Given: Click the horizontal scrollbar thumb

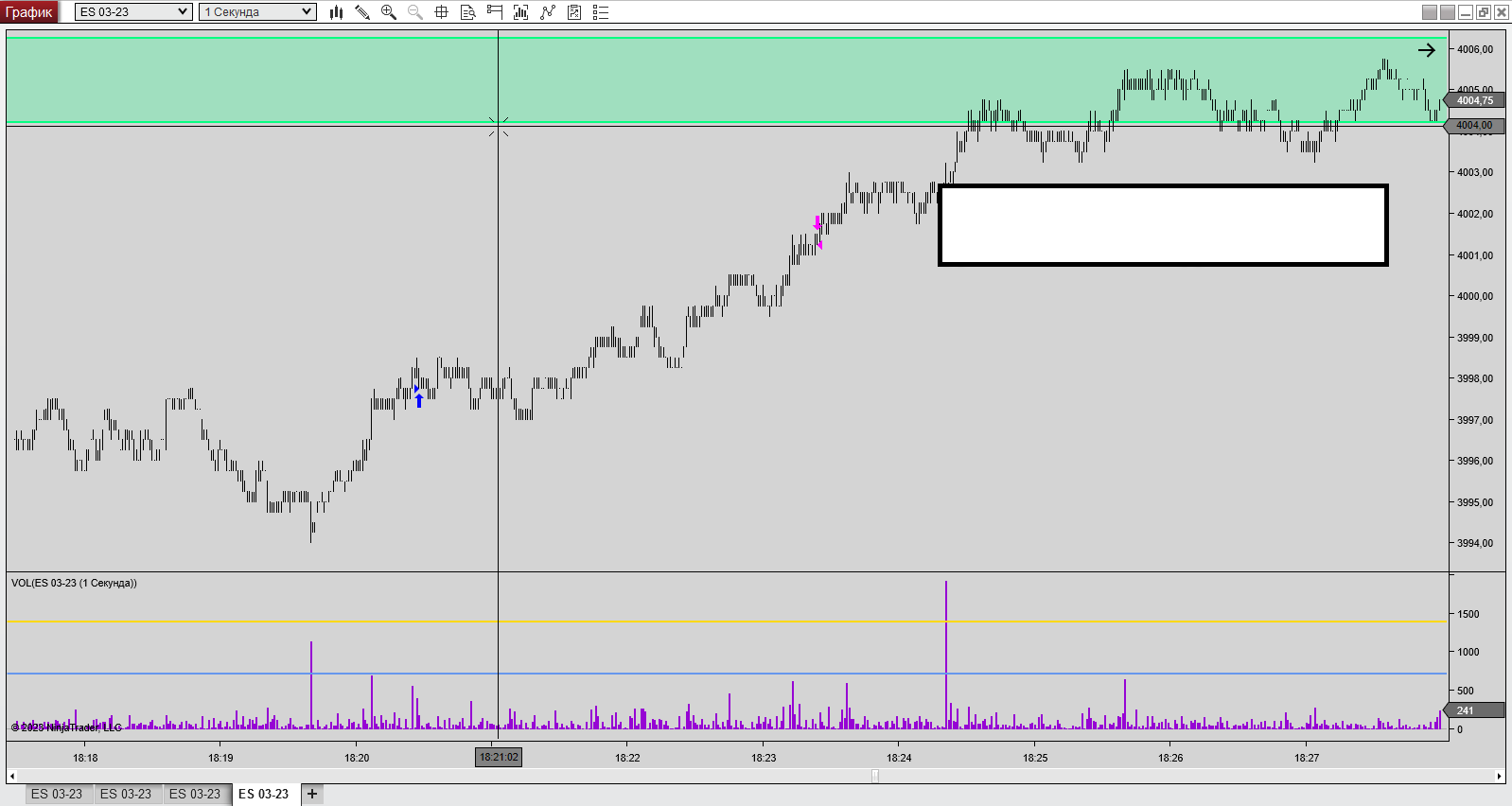Looking at the screenshot, I should click(x=875, y=776).
